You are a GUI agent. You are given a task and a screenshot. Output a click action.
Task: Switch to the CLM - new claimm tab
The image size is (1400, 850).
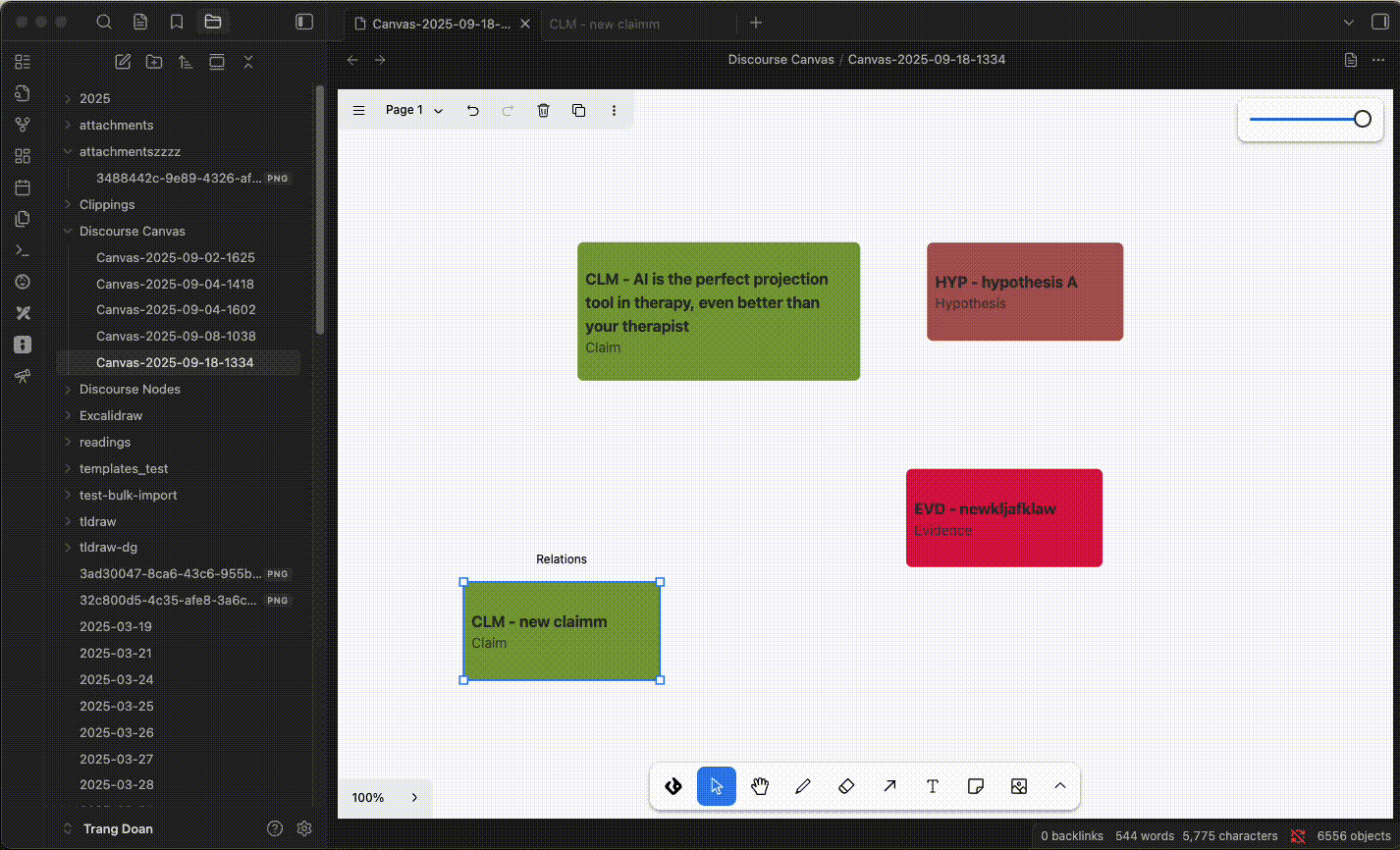[605, 24]
